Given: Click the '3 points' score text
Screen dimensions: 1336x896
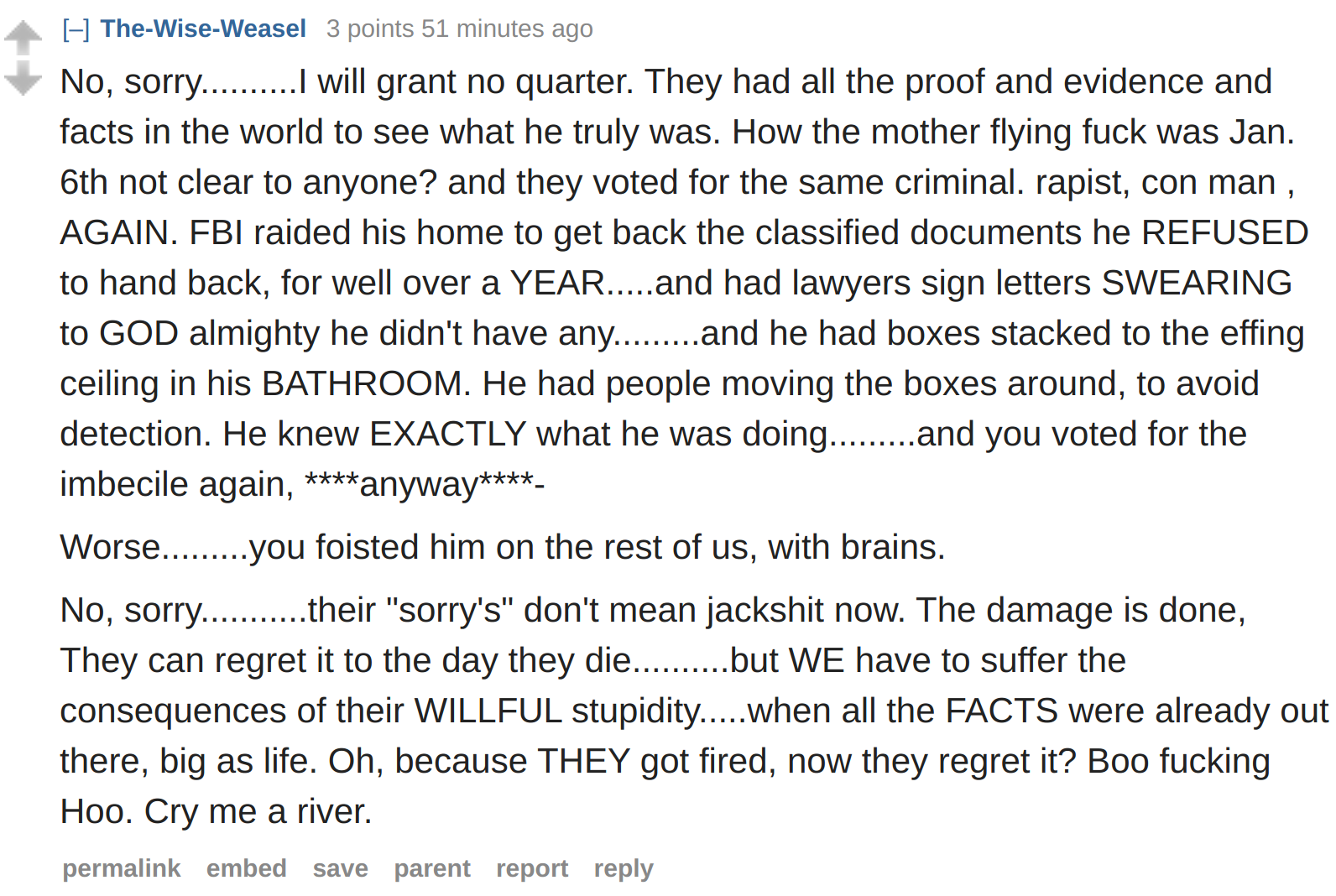Looking at the screenshot, I should coord(370,29).
